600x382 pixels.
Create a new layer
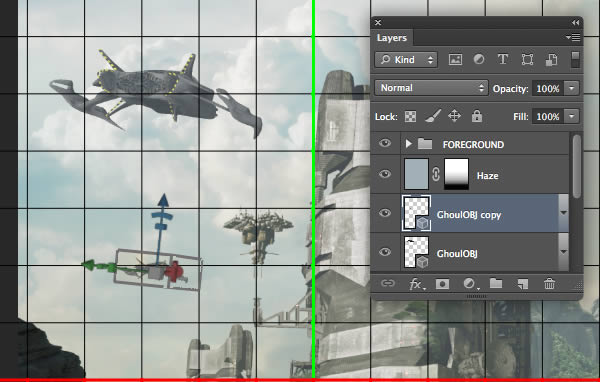523,284
